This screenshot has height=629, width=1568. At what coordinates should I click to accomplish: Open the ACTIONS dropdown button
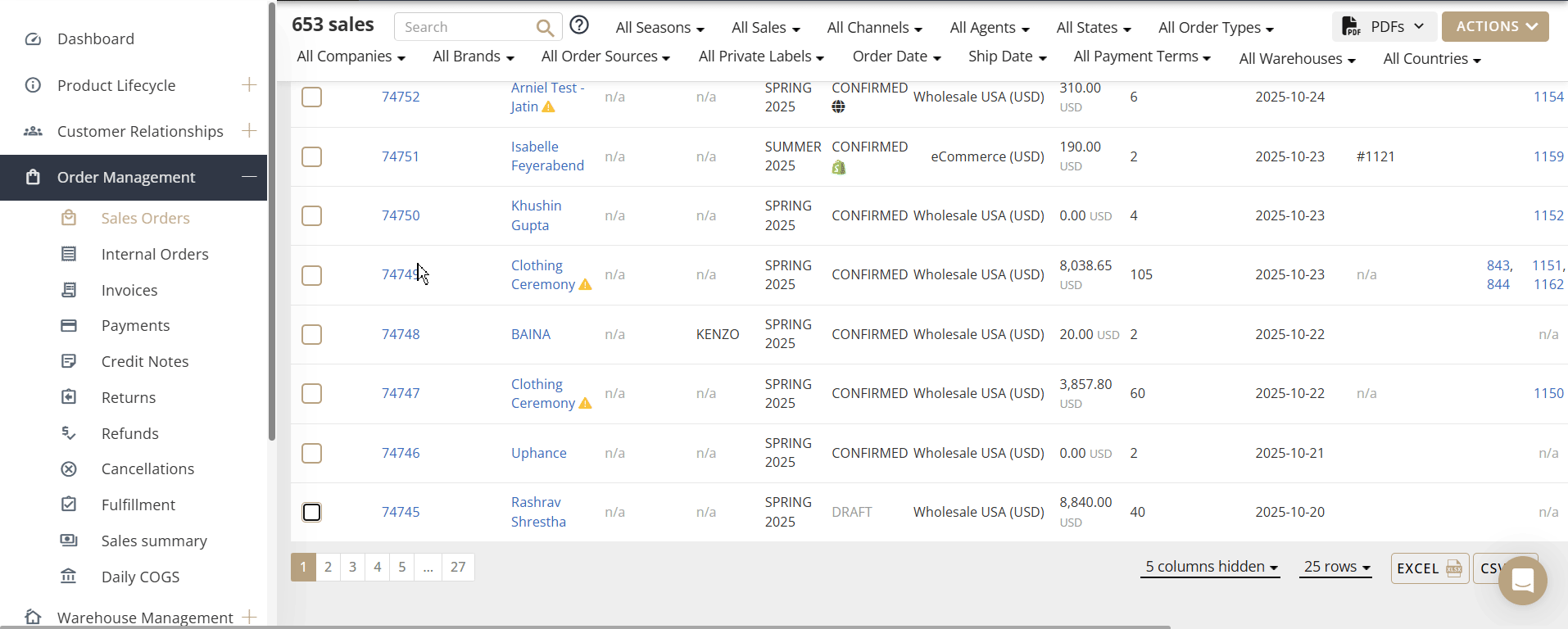click(x=1494, y=27)
